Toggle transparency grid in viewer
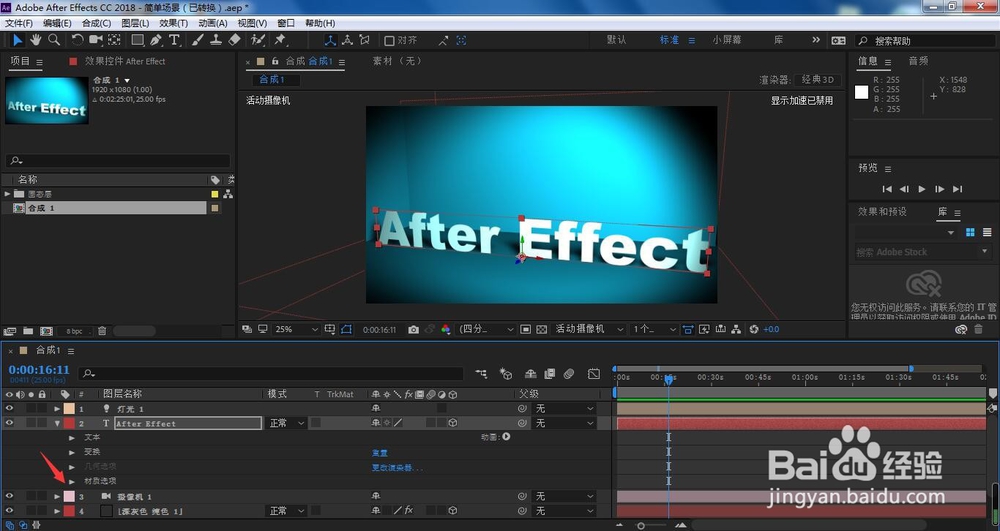1000x531 pixels. click(x=541, y=330)
